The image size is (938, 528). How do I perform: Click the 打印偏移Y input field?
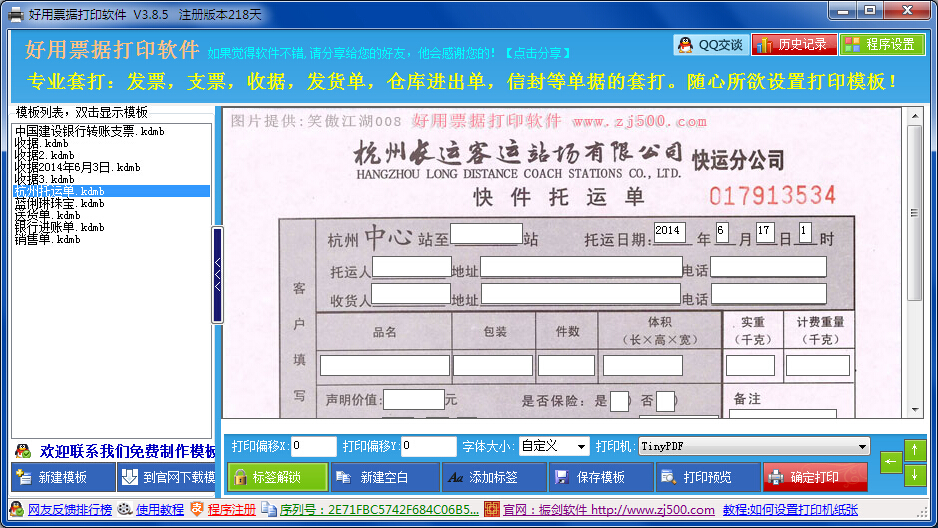pyautogui.click(x=428, y=446)
